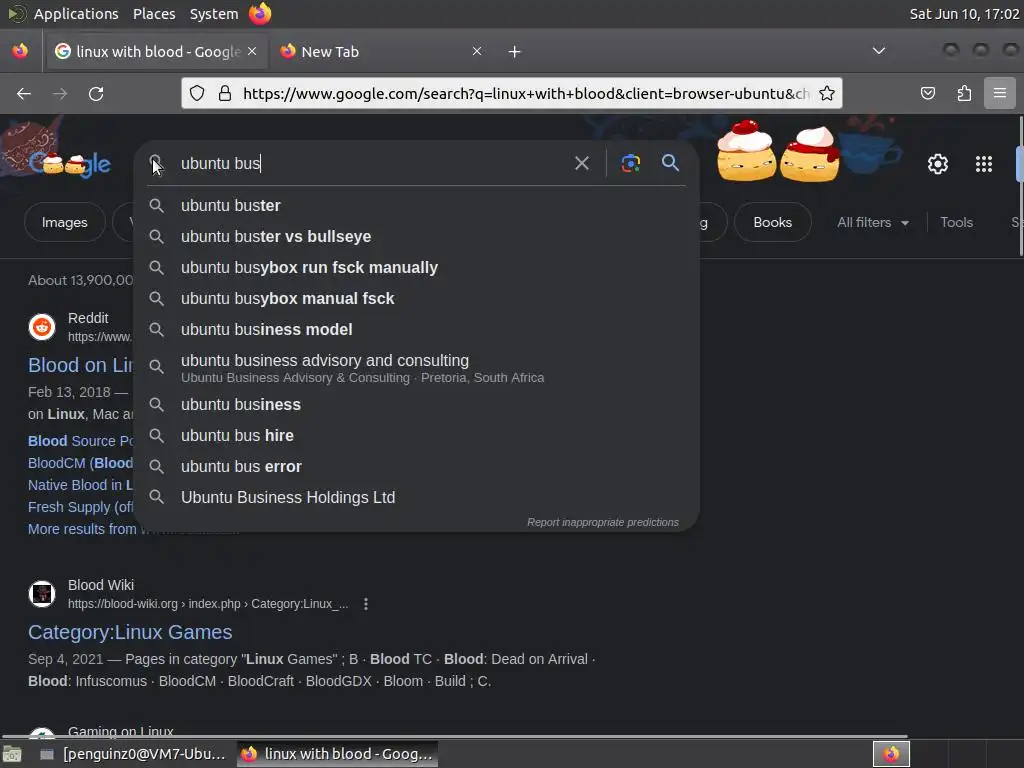This screenshot has height=768, width=1024.
Task: Select suggestion 'ubuntu buster'
Action: click(417, 206)
